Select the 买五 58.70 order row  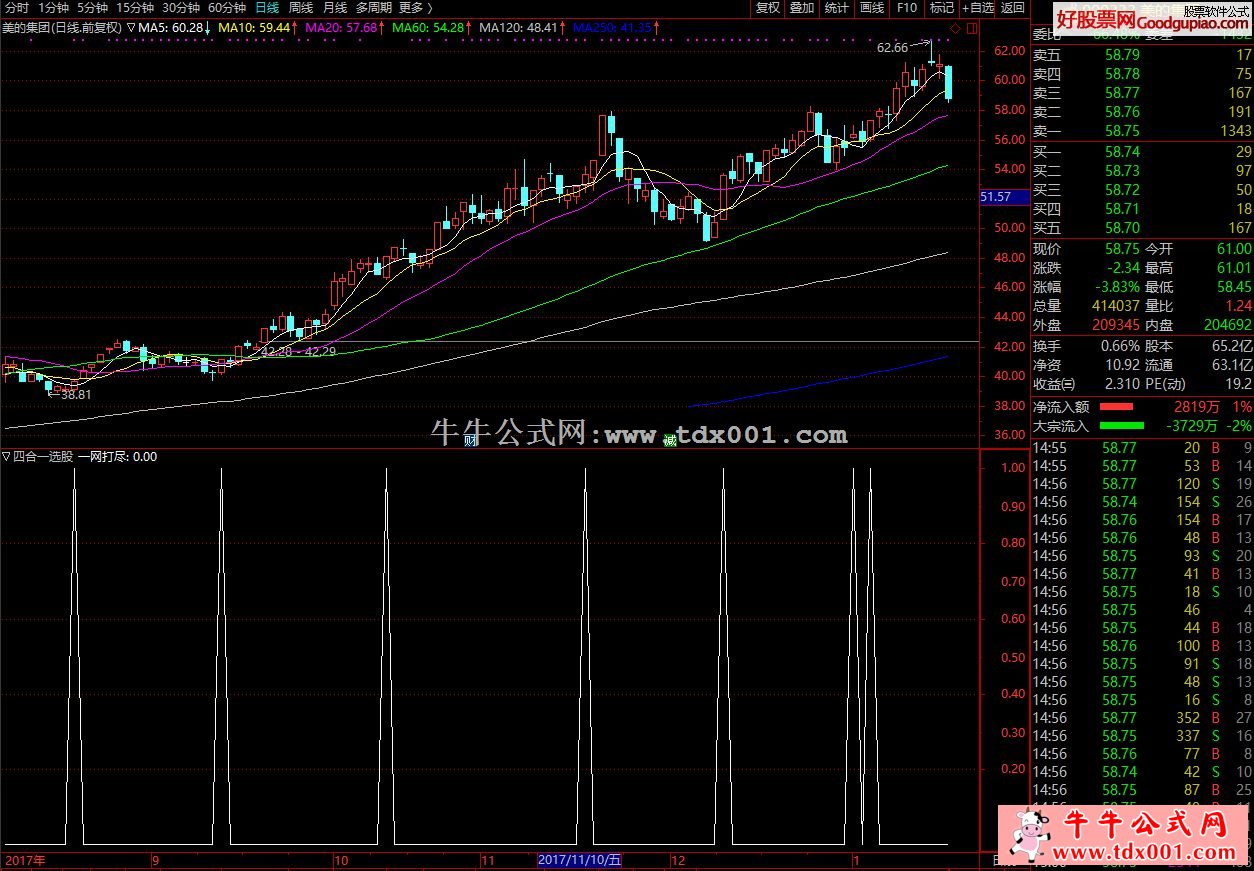pyautogui.click(x=1142, y=228)
